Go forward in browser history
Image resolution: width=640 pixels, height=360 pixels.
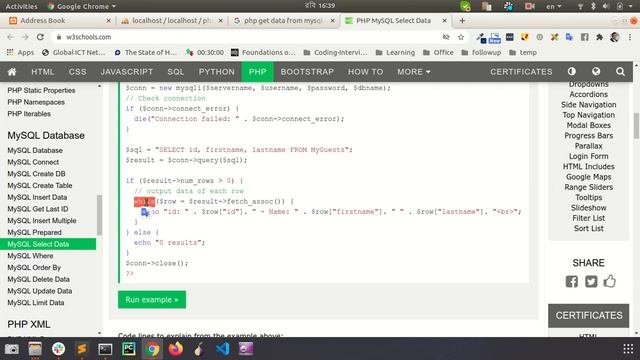coord(25,37)
